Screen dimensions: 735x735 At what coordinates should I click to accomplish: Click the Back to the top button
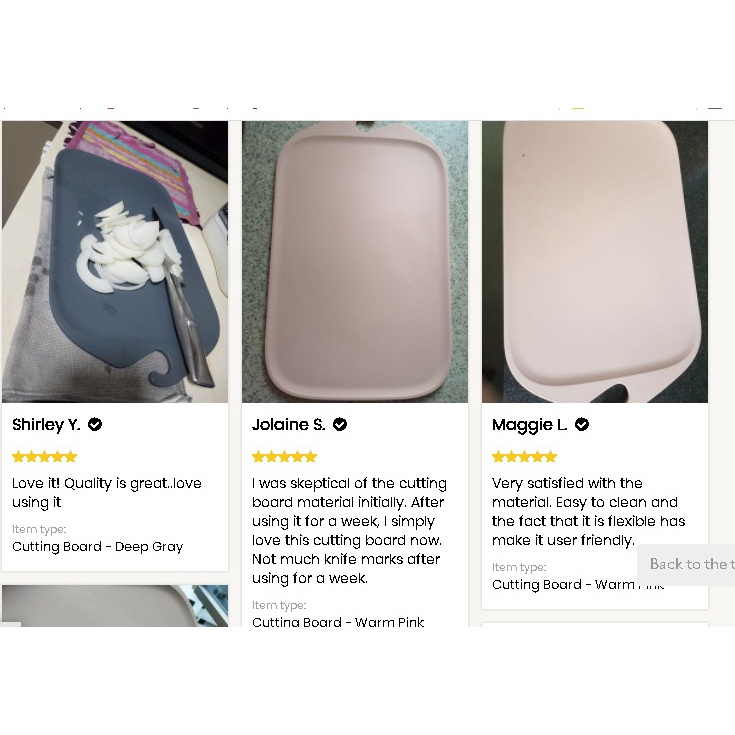point(686,564)
